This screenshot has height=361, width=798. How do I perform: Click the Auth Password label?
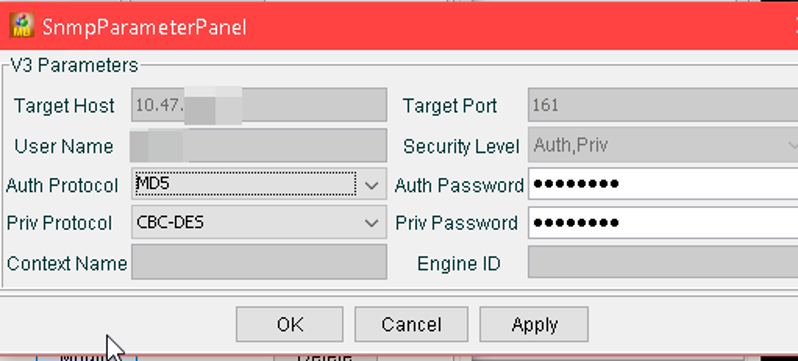coord(459,185)
